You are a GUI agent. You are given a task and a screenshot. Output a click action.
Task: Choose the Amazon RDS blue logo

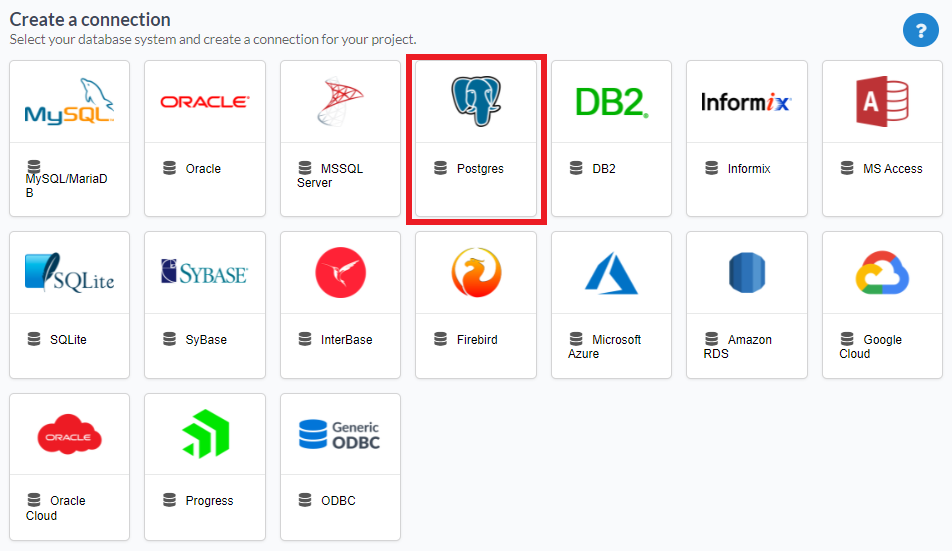[747, 272]
